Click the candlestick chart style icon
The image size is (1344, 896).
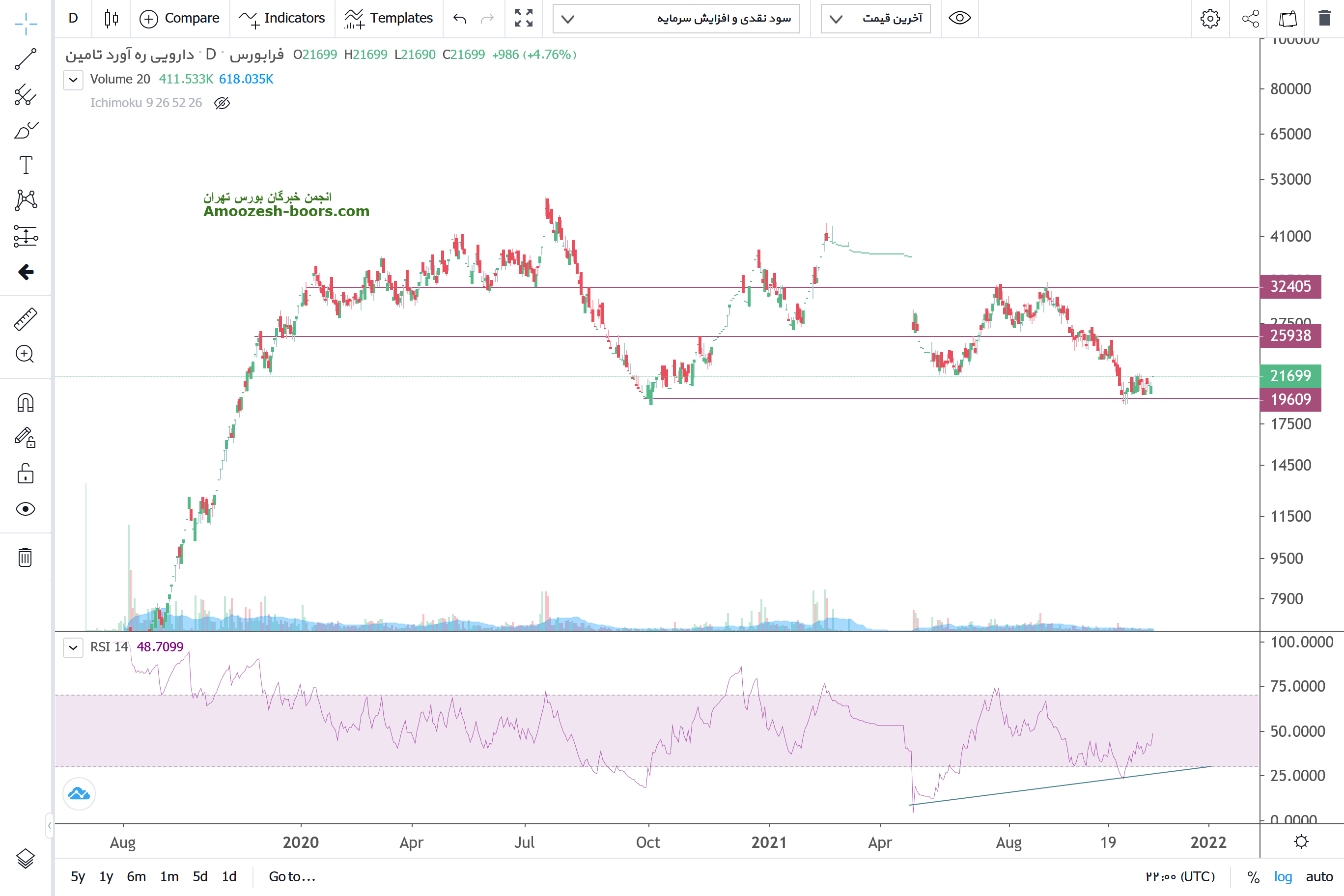(112, 18)
